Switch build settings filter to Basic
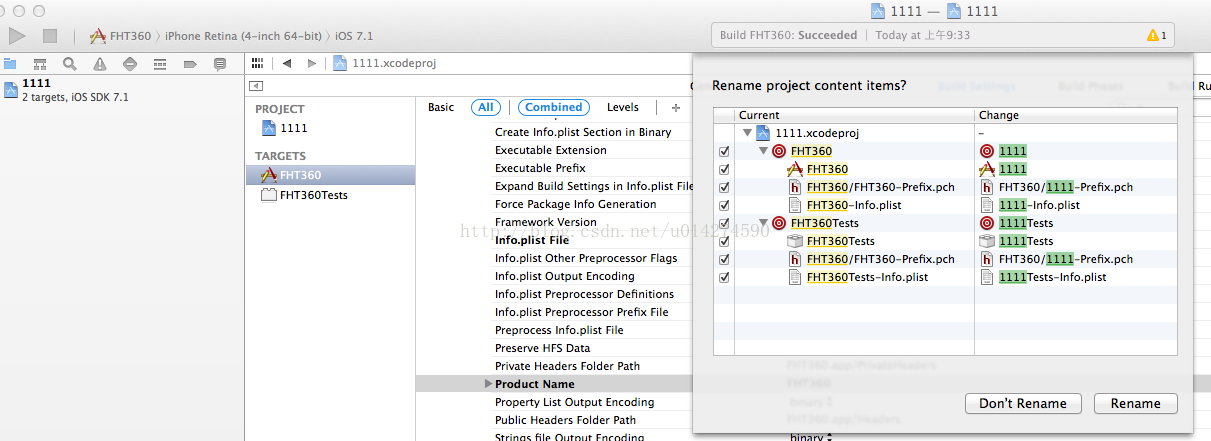1211x441 pixels. 440,107
